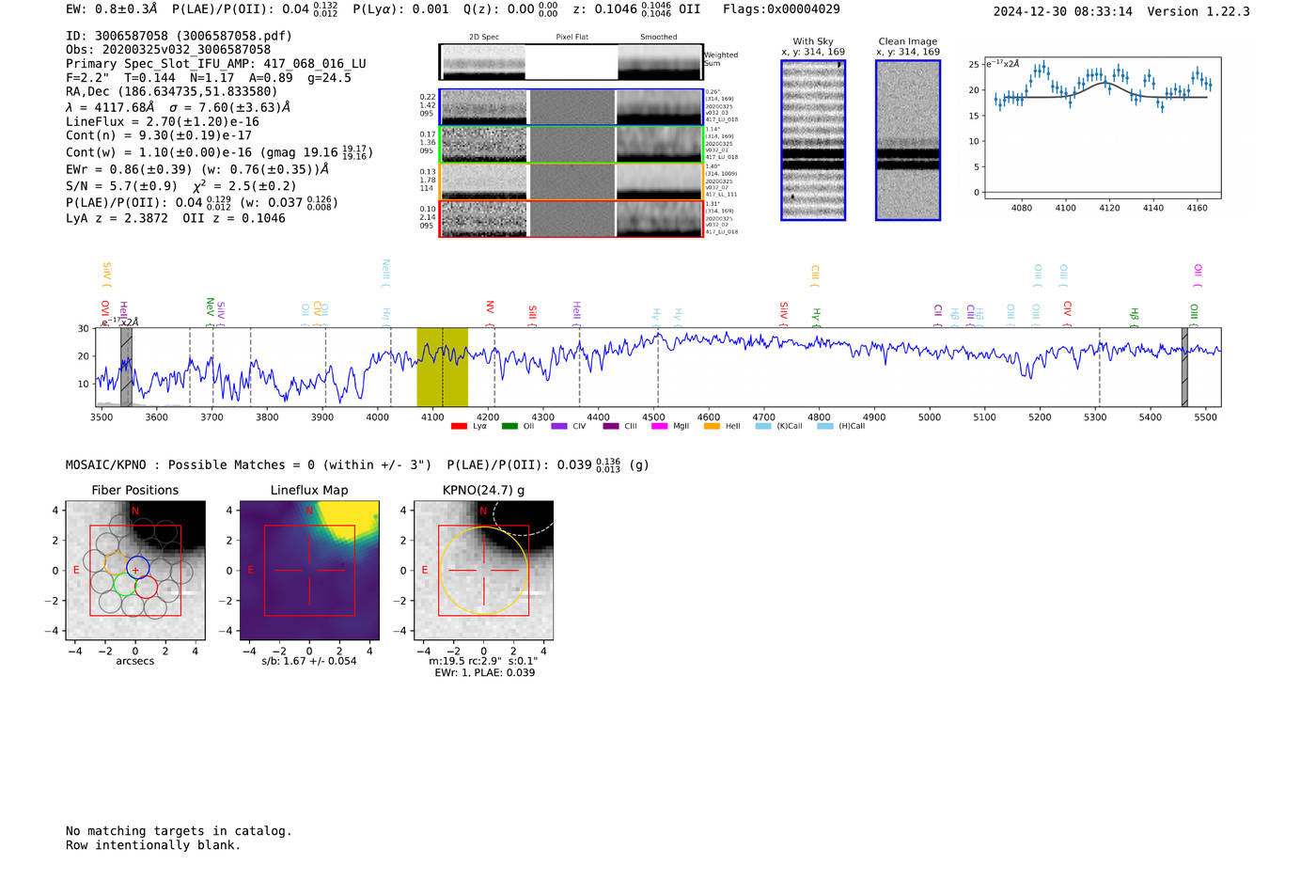Viewport: 1316px width, 896px height.
Task: Click the 's/b: 1.67 +/- 0.054' caption
Action: point(309,661)
